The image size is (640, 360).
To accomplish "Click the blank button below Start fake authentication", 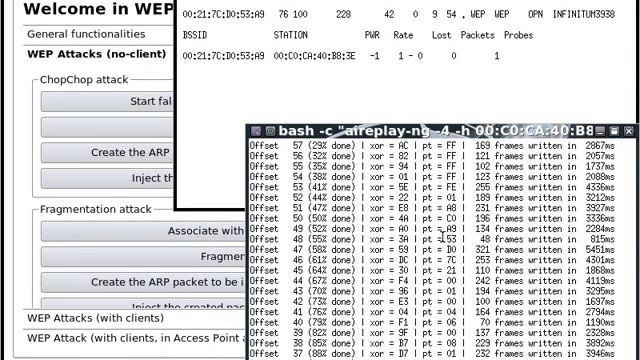I will [x=107, y=127].
